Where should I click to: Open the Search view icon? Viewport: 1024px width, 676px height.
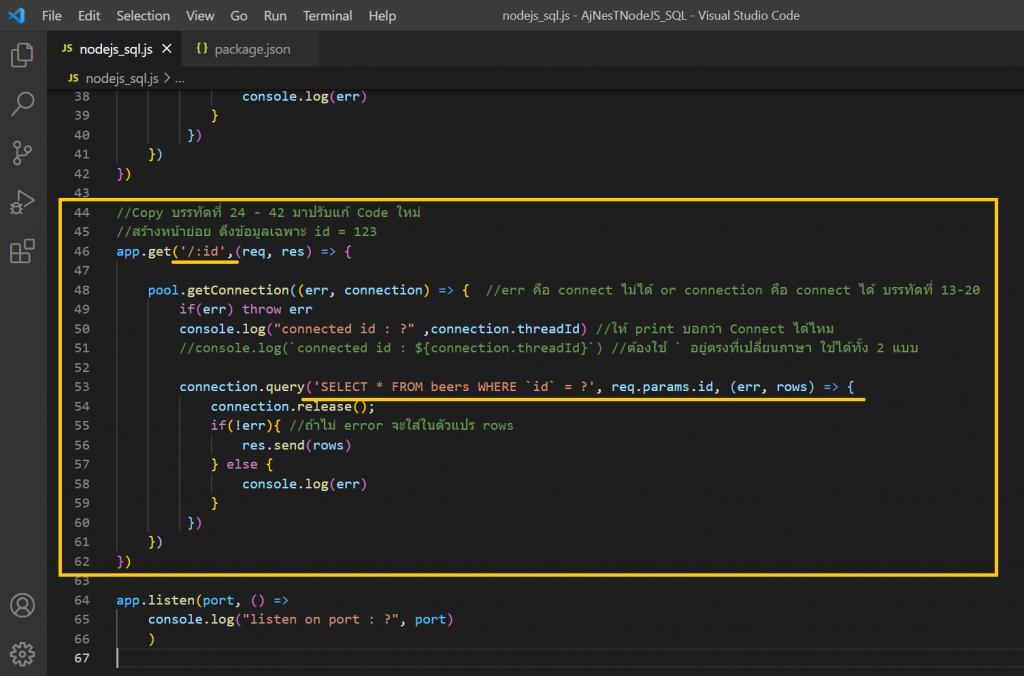point(22,104)
